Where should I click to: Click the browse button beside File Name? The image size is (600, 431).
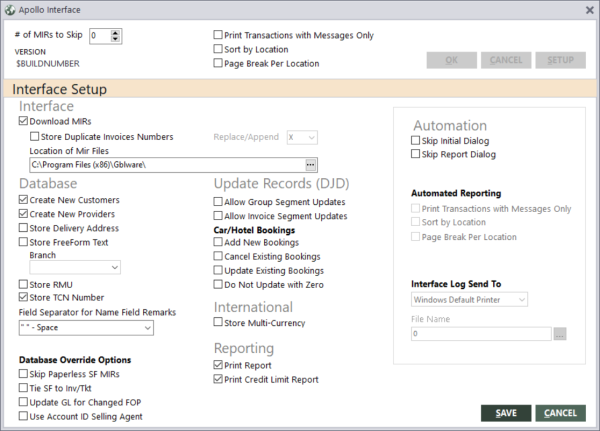point(559,334)
